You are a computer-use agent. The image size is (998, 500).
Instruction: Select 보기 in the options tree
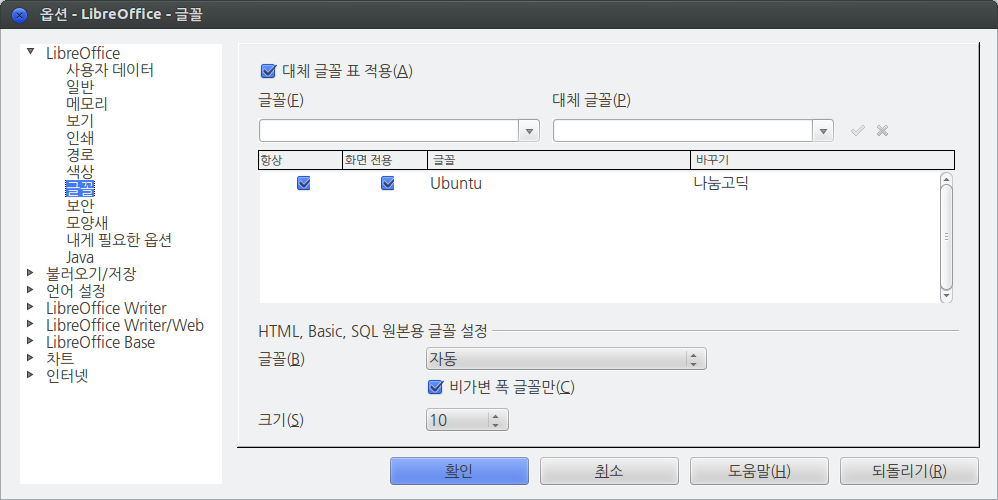click(80, 121)
